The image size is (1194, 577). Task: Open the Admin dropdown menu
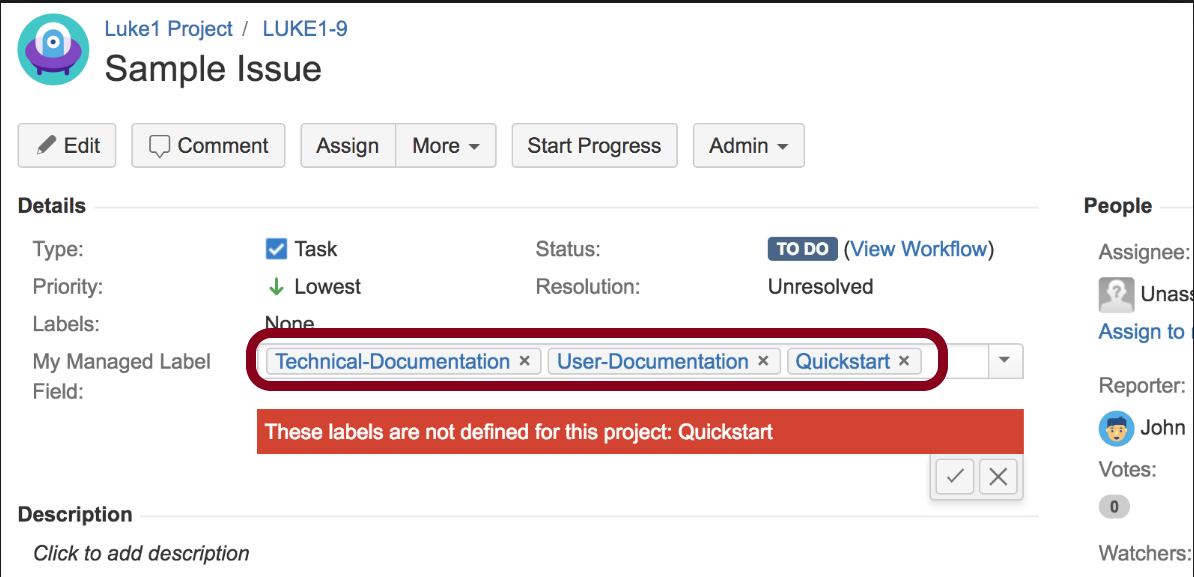click(x=749, y=145)
